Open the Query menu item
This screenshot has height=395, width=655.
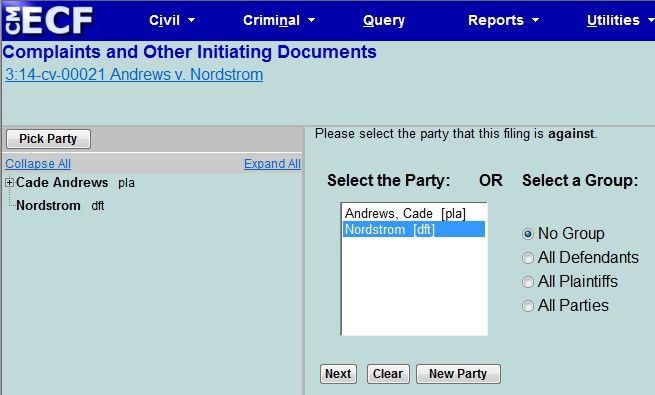coord(383,20)
